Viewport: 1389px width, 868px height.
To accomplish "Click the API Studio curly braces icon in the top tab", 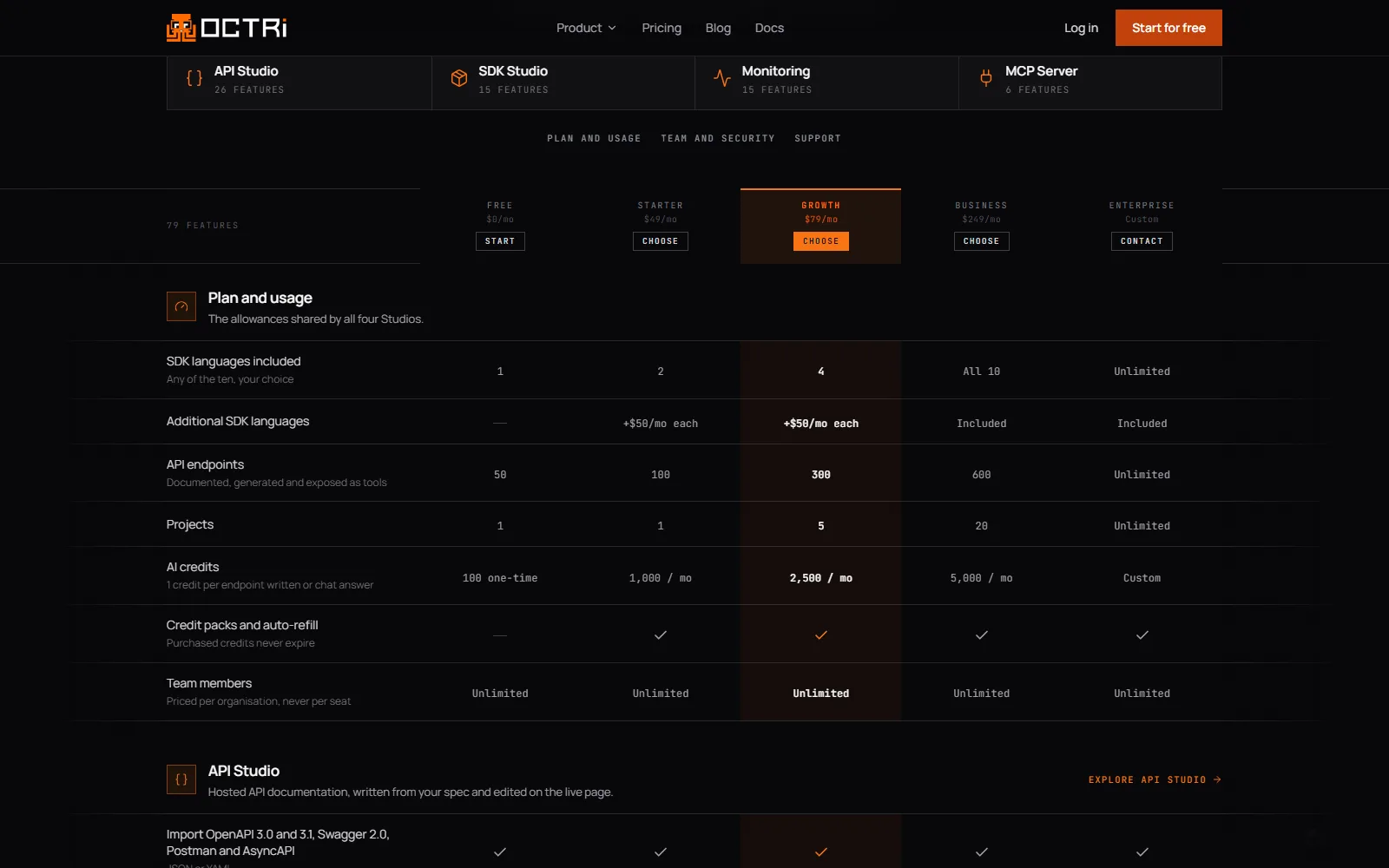I will [x=194, y=78].
